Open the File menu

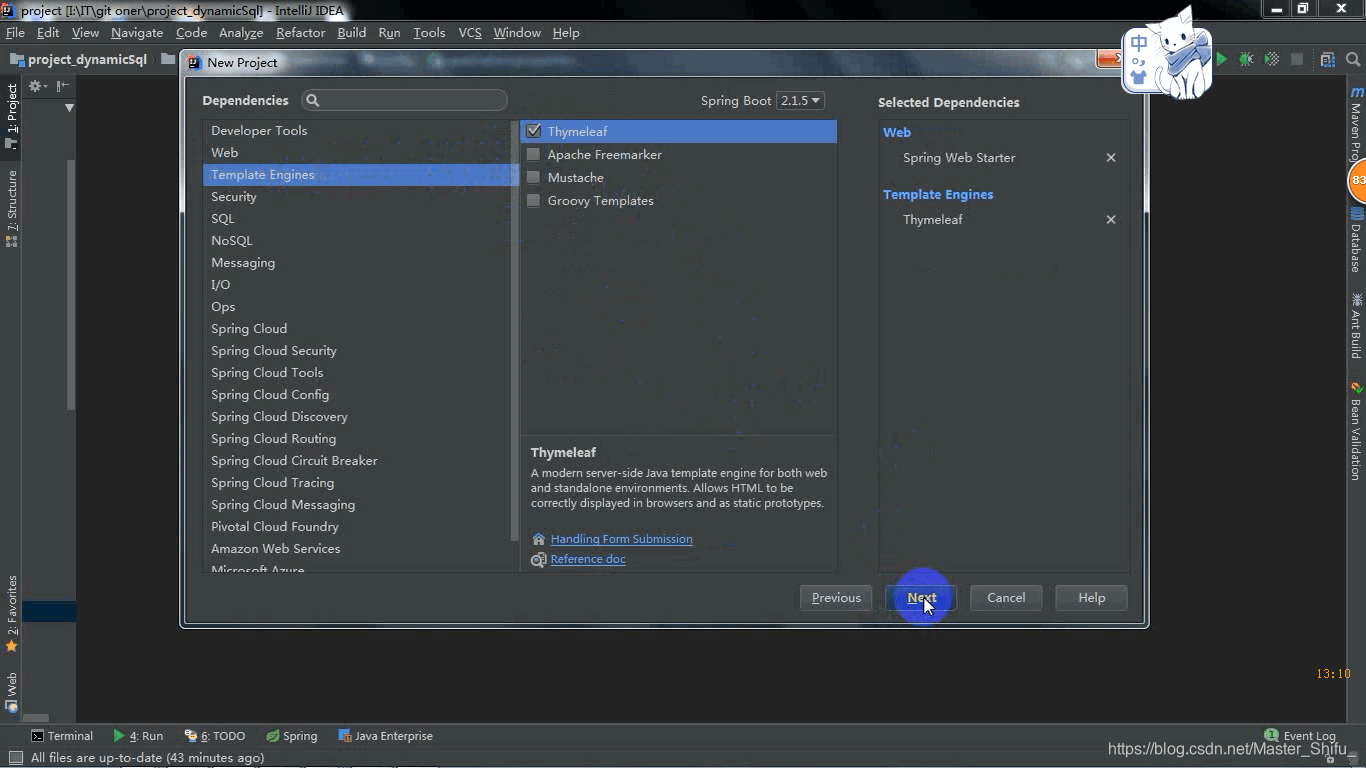(x=15, y=32)
